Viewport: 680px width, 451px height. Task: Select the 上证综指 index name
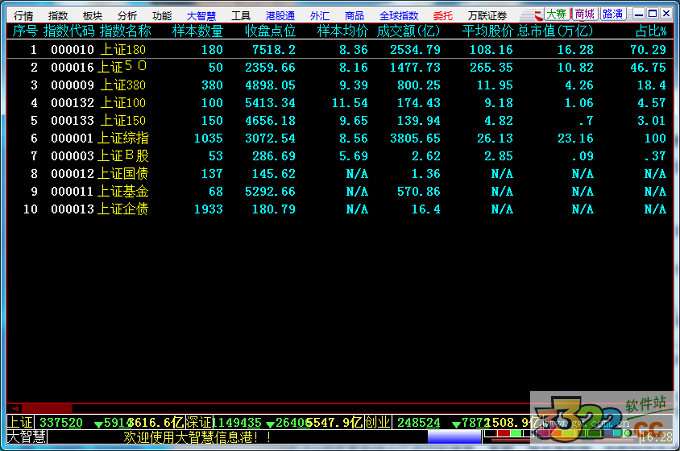pyautogui.click(x=123, y=138)
